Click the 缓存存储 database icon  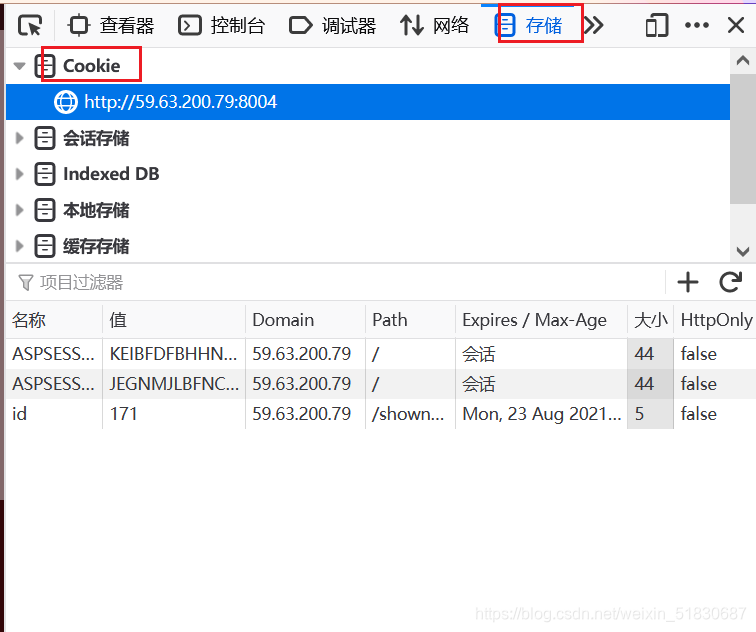coord(45,246)
